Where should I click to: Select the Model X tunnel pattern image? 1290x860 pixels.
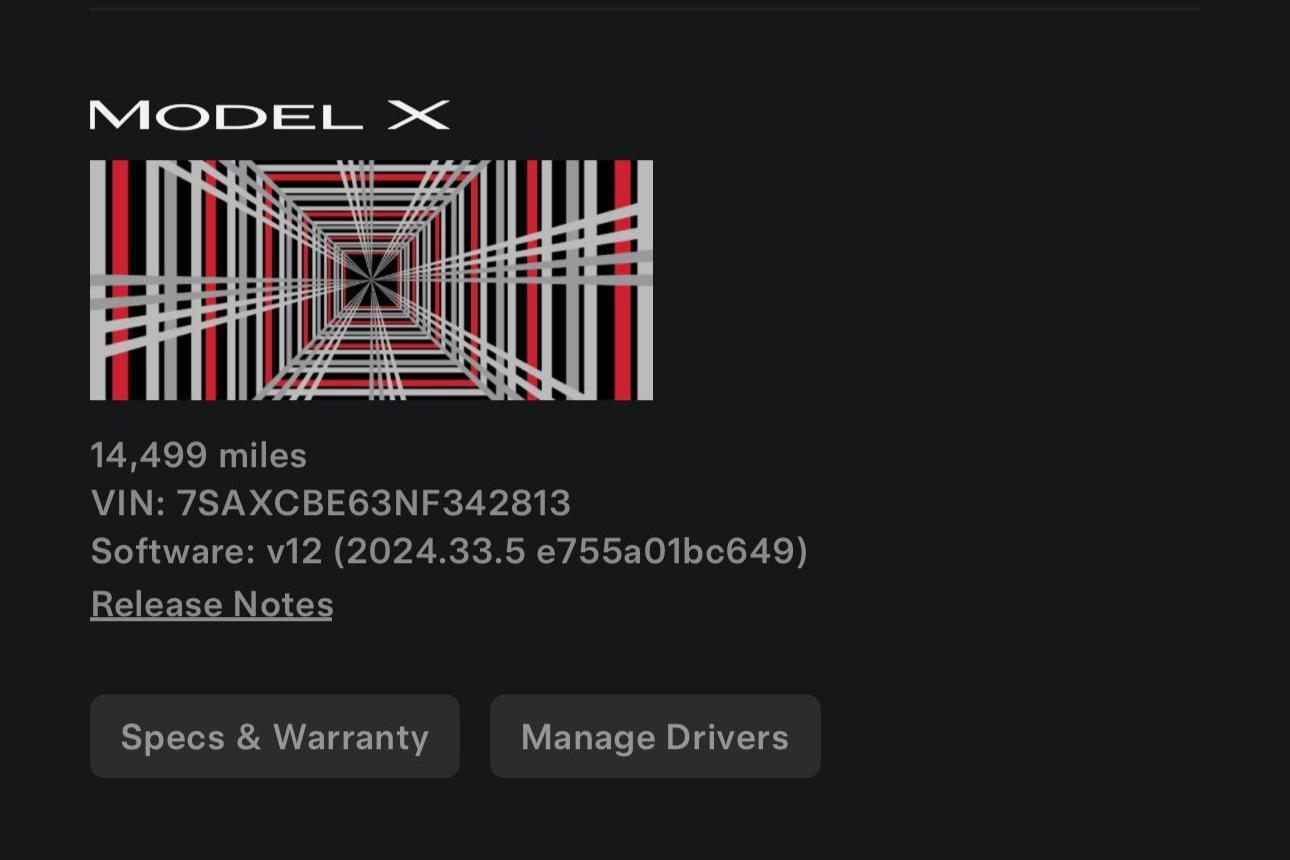coord(371,280)
